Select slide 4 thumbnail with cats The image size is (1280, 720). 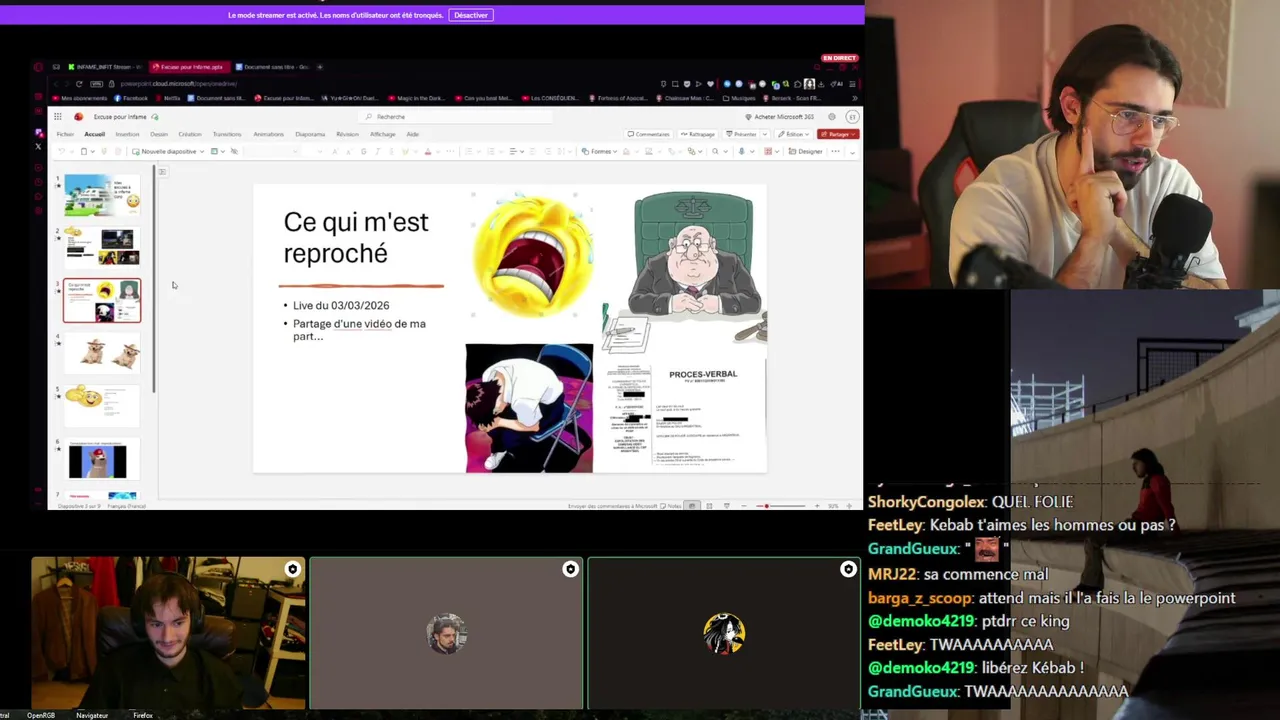(102, 353)
